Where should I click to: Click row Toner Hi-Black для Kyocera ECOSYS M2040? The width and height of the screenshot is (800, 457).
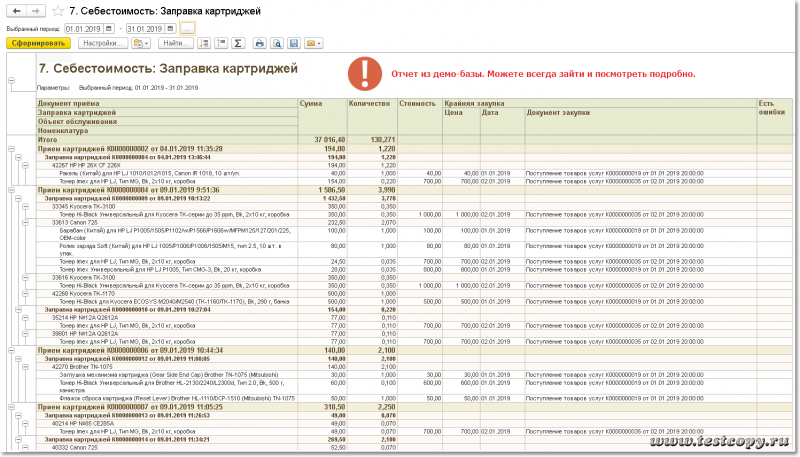pyautogui.click(x=414, y=301)
